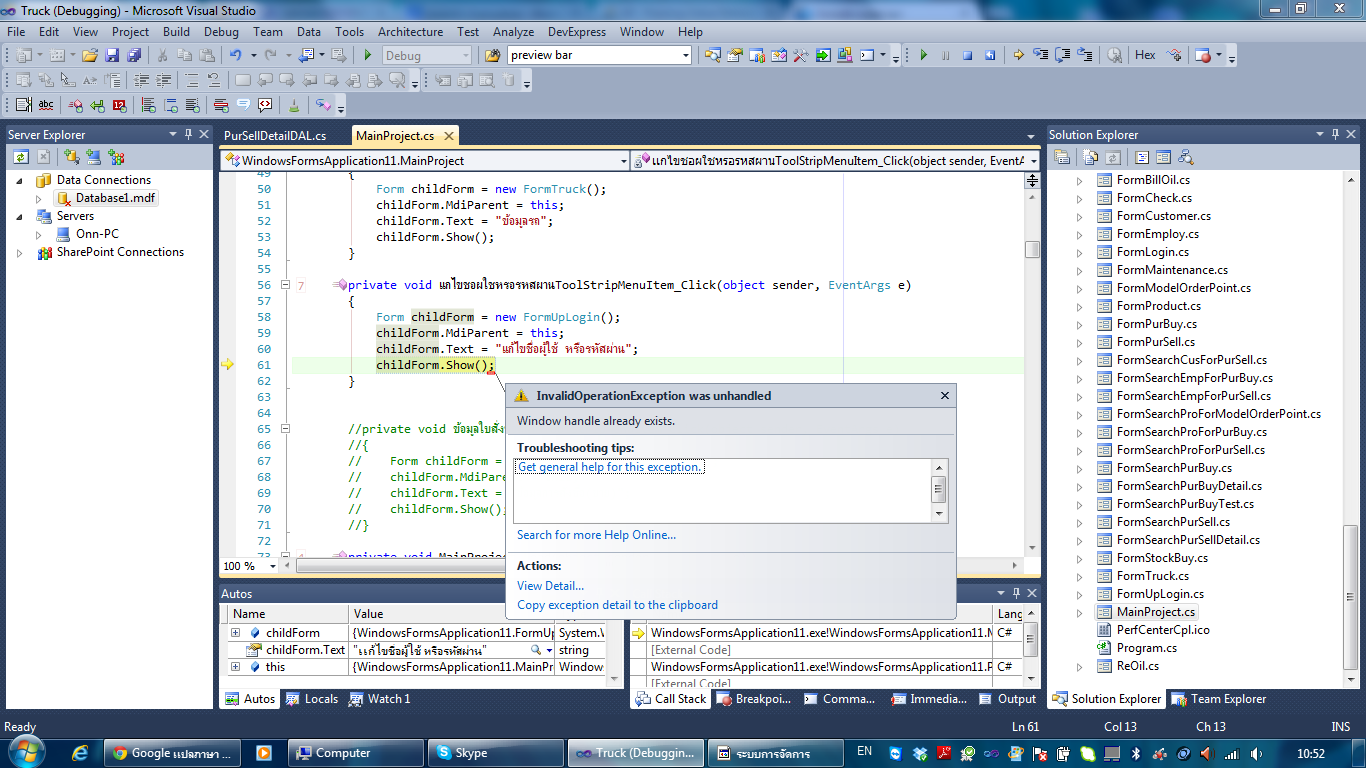Click the Find in Files icon
1366x768 pixels.
click(x=492, y=55)
